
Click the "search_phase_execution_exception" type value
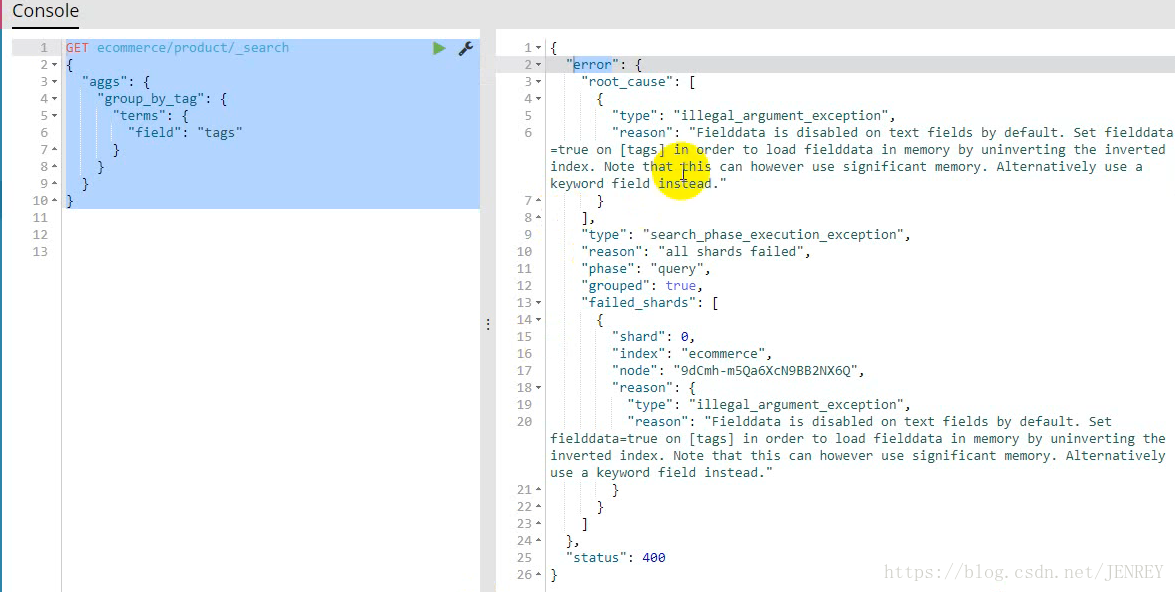(773, 235)
